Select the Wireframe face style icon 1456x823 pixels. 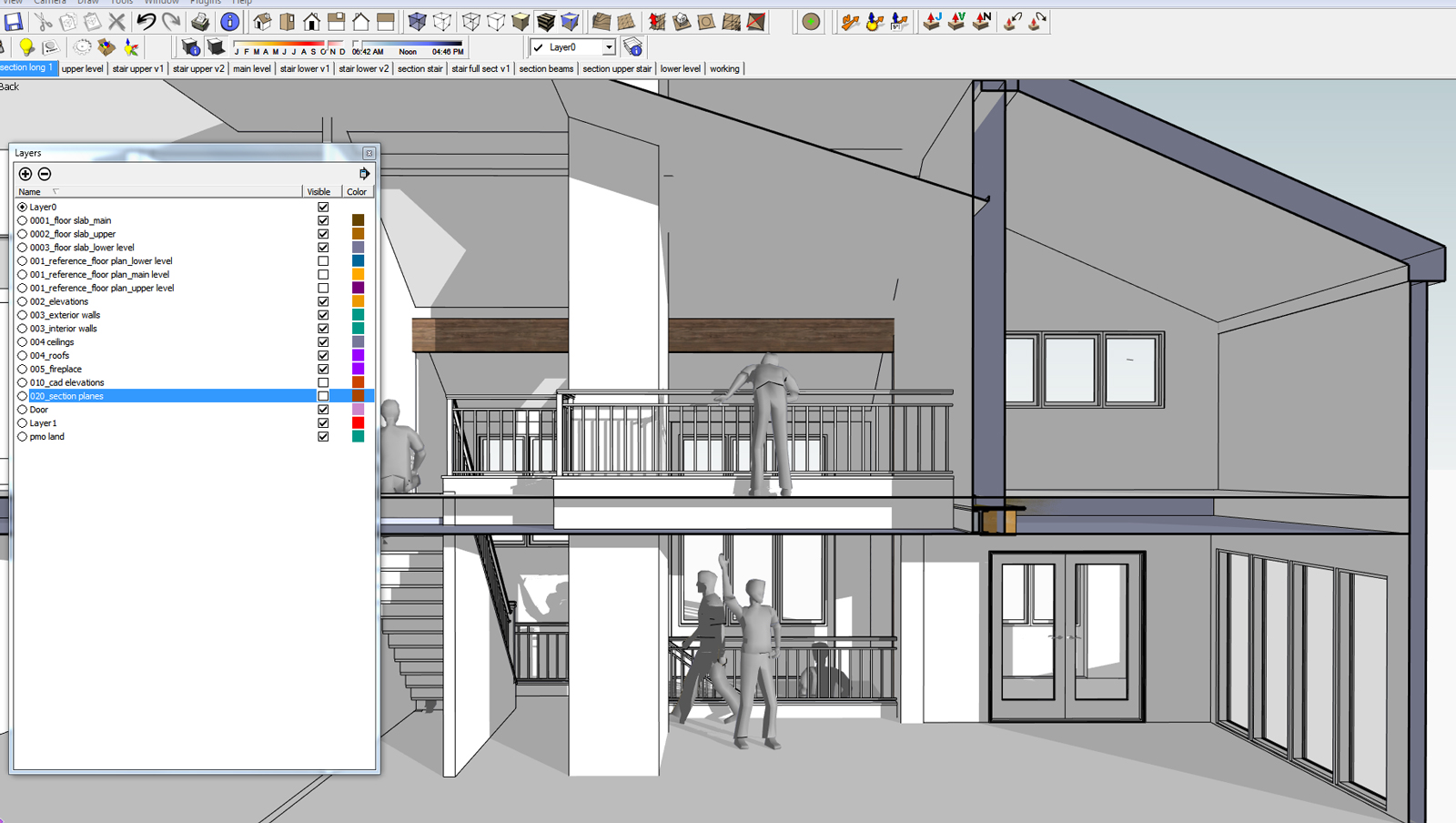(471, 21)
